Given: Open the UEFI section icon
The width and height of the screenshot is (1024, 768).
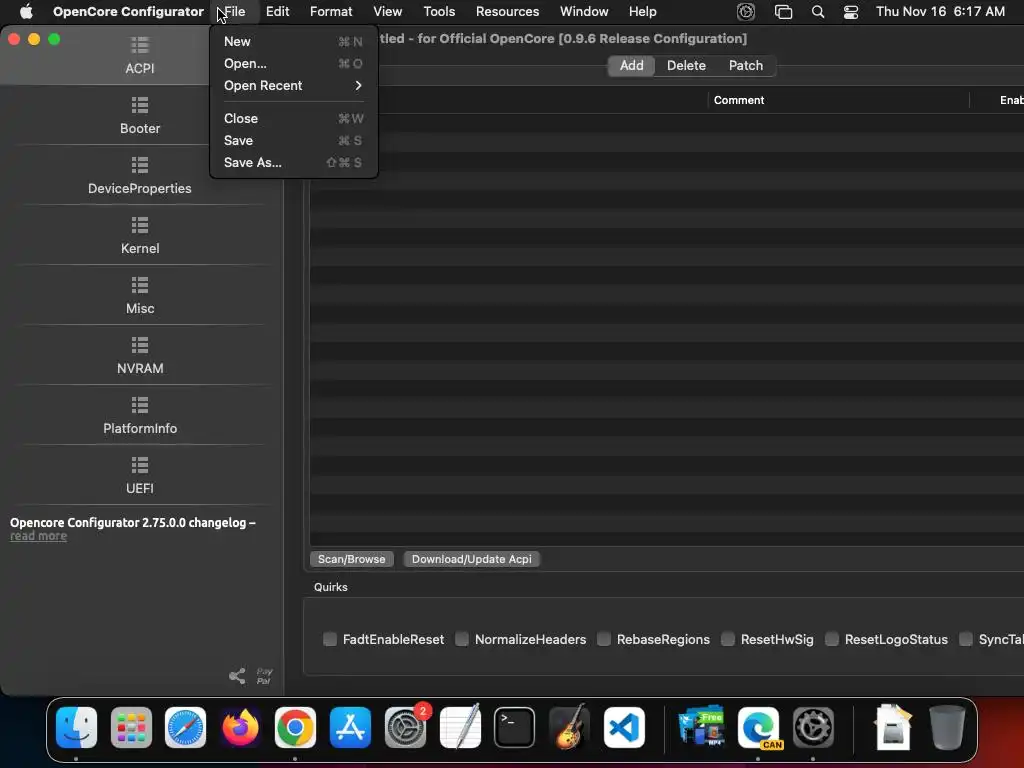Looking at the screenshot, I should pos(140,465).
